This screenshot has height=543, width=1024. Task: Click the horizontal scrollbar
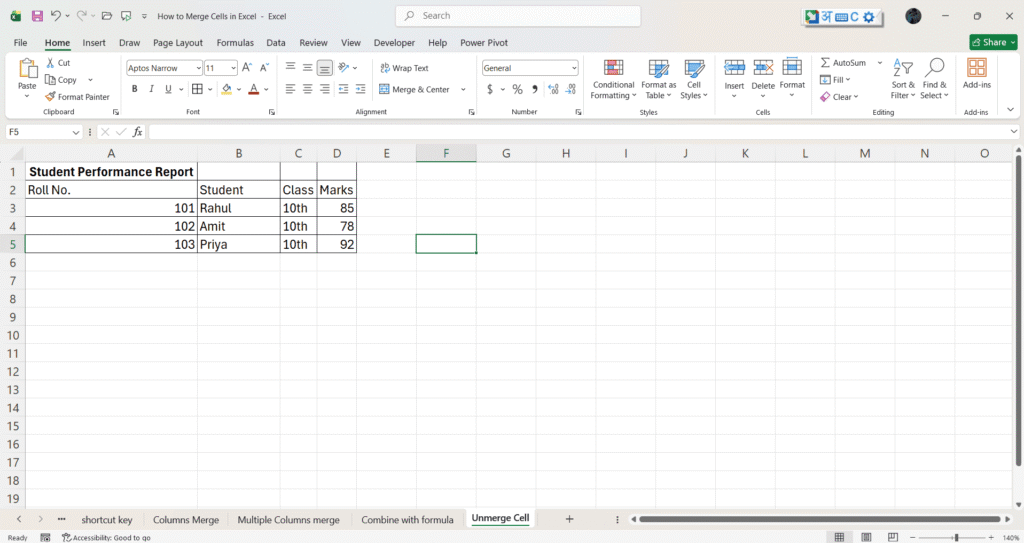click(820, 519)
